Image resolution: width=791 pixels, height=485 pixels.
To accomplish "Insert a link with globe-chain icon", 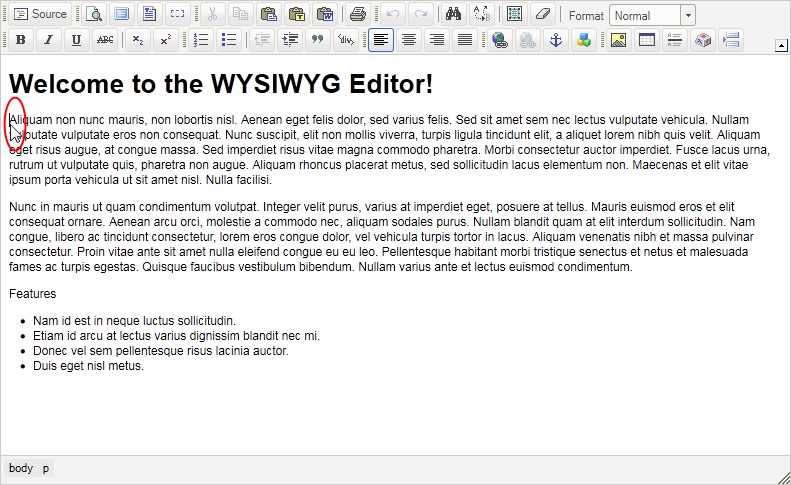I will 500,40.
